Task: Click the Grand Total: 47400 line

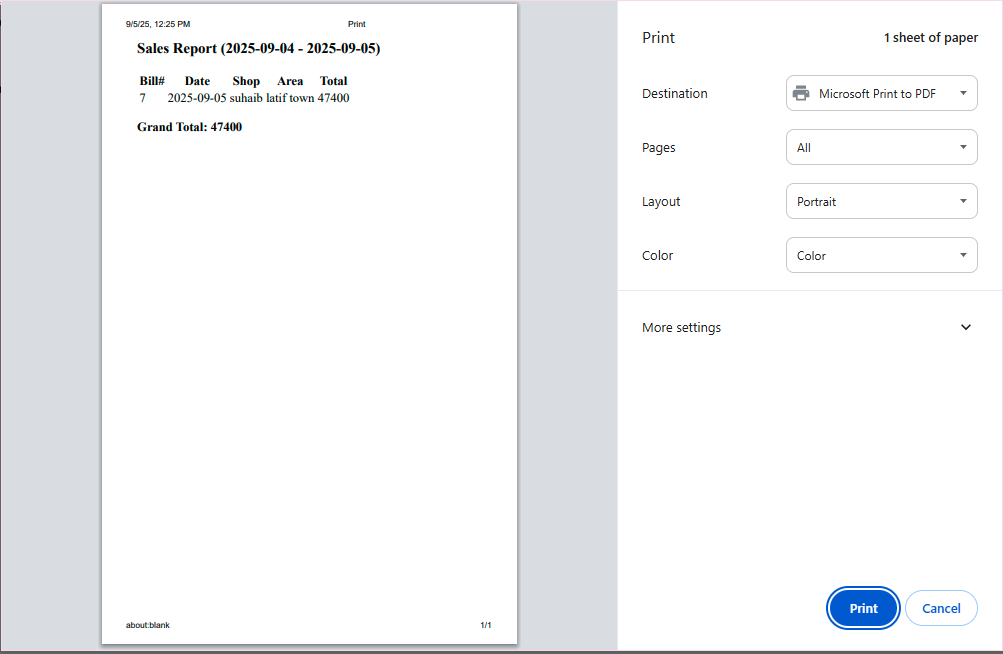Action: tap(189, 127)
